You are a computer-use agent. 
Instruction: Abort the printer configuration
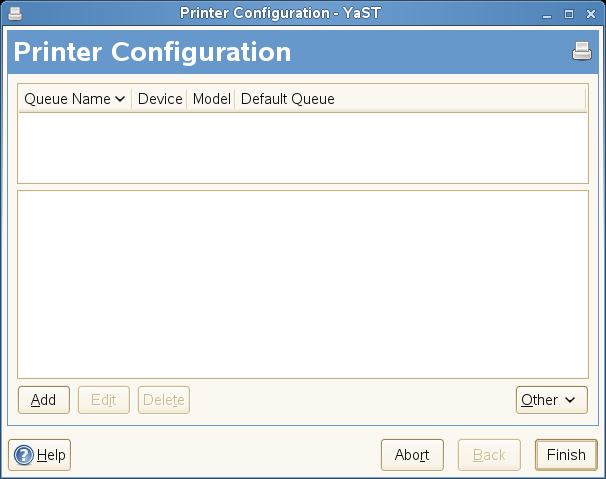click(x=412, y=455)
